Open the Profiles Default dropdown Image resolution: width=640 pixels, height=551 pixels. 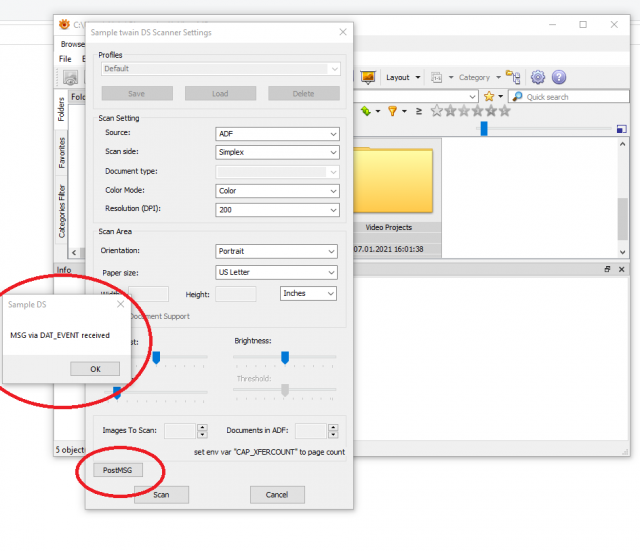[220, 69]
